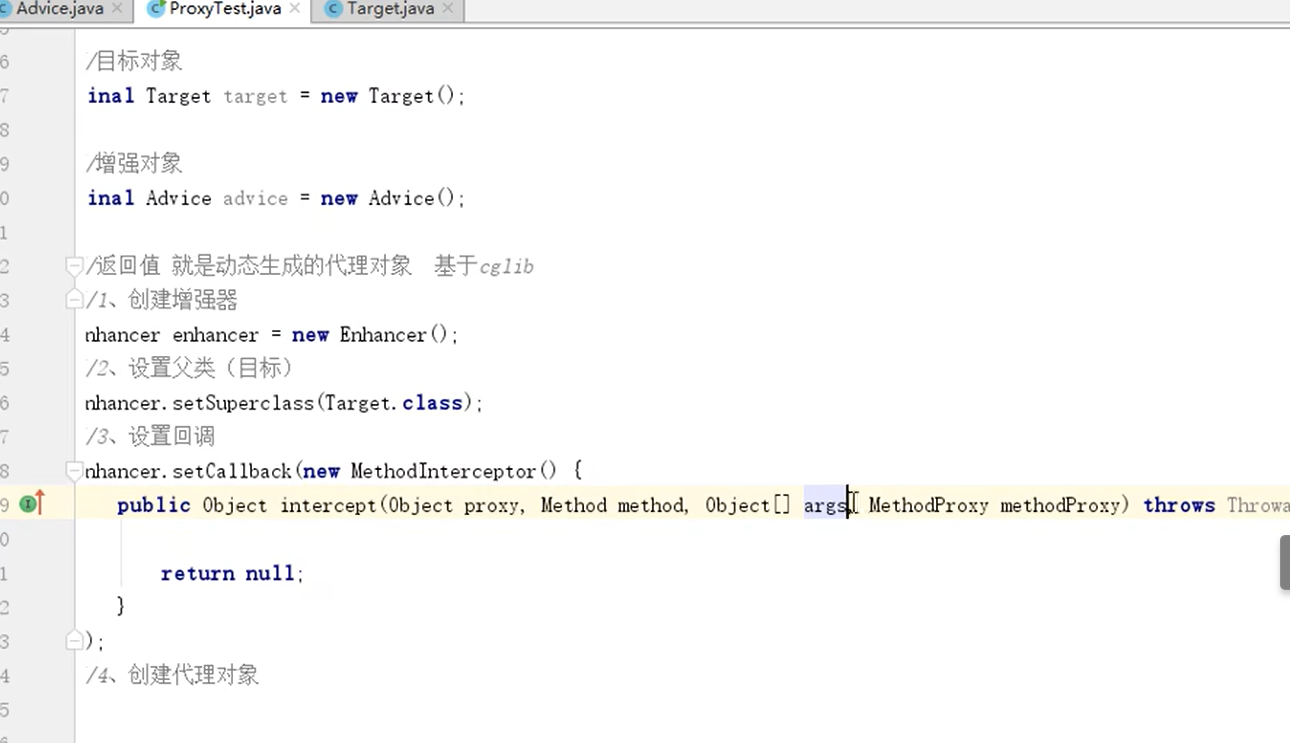Click the fold marker beside the 创建增强器 comment

[x=74, y=299]
